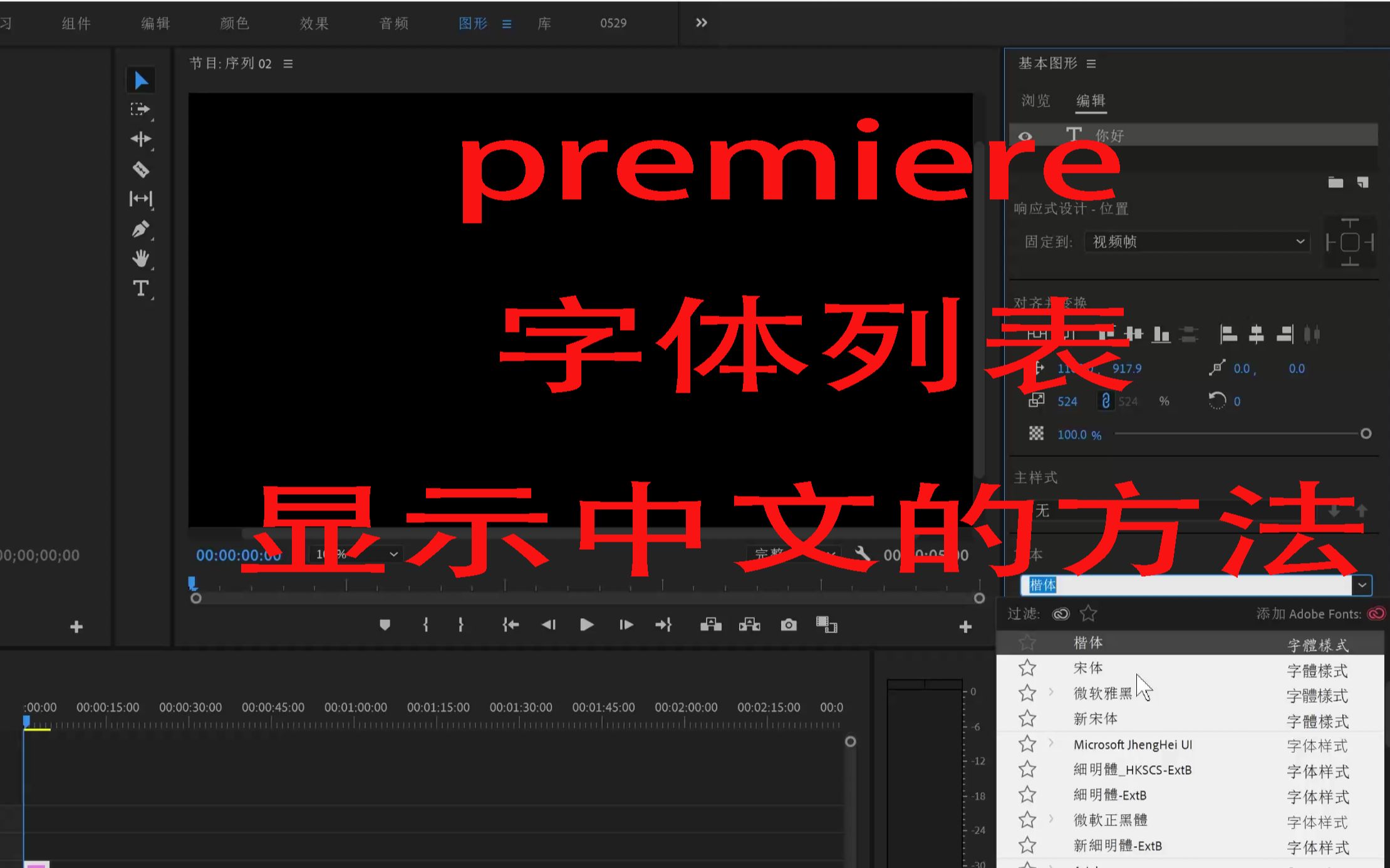Hide the 你好 text layer
The width and height of the screenshot is (1390, 868).
[1025, 136]
